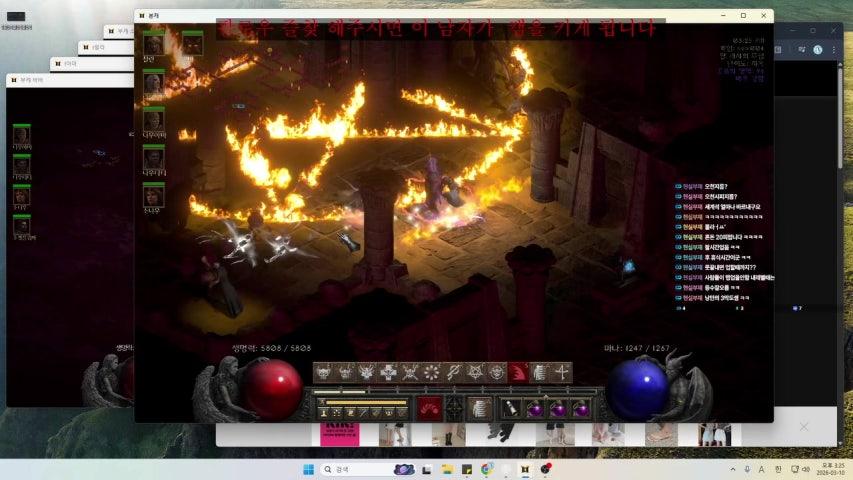
Task: Open the Windows Start menu
Action: (308, 469)
